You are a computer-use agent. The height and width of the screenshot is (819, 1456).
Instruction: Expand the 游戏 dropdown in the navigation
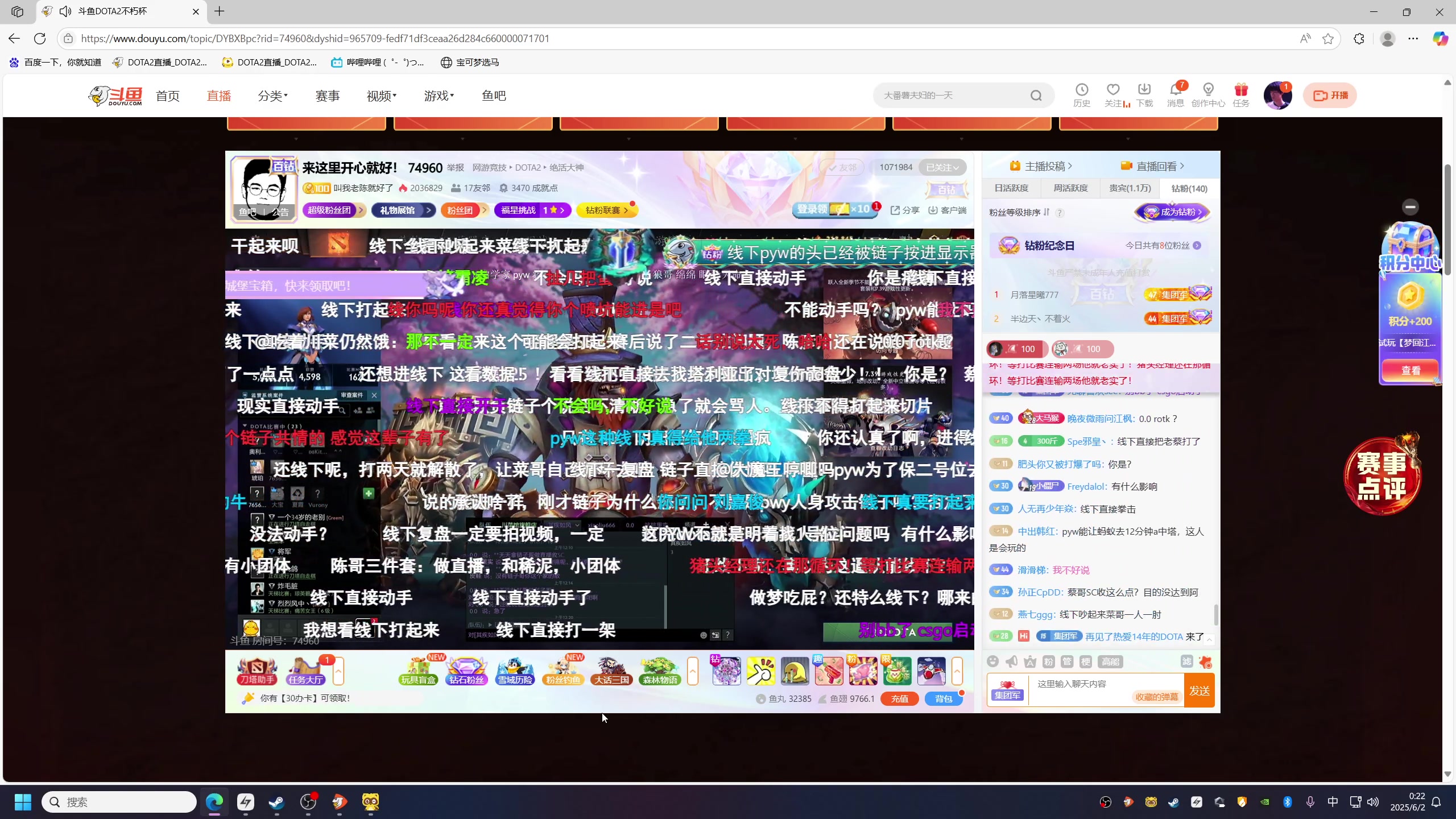click(439, 96)
